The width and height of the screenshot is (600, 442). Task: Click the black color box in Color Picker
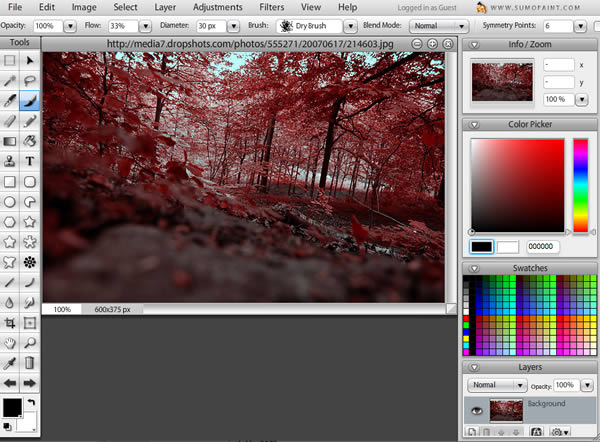[481, 246]
